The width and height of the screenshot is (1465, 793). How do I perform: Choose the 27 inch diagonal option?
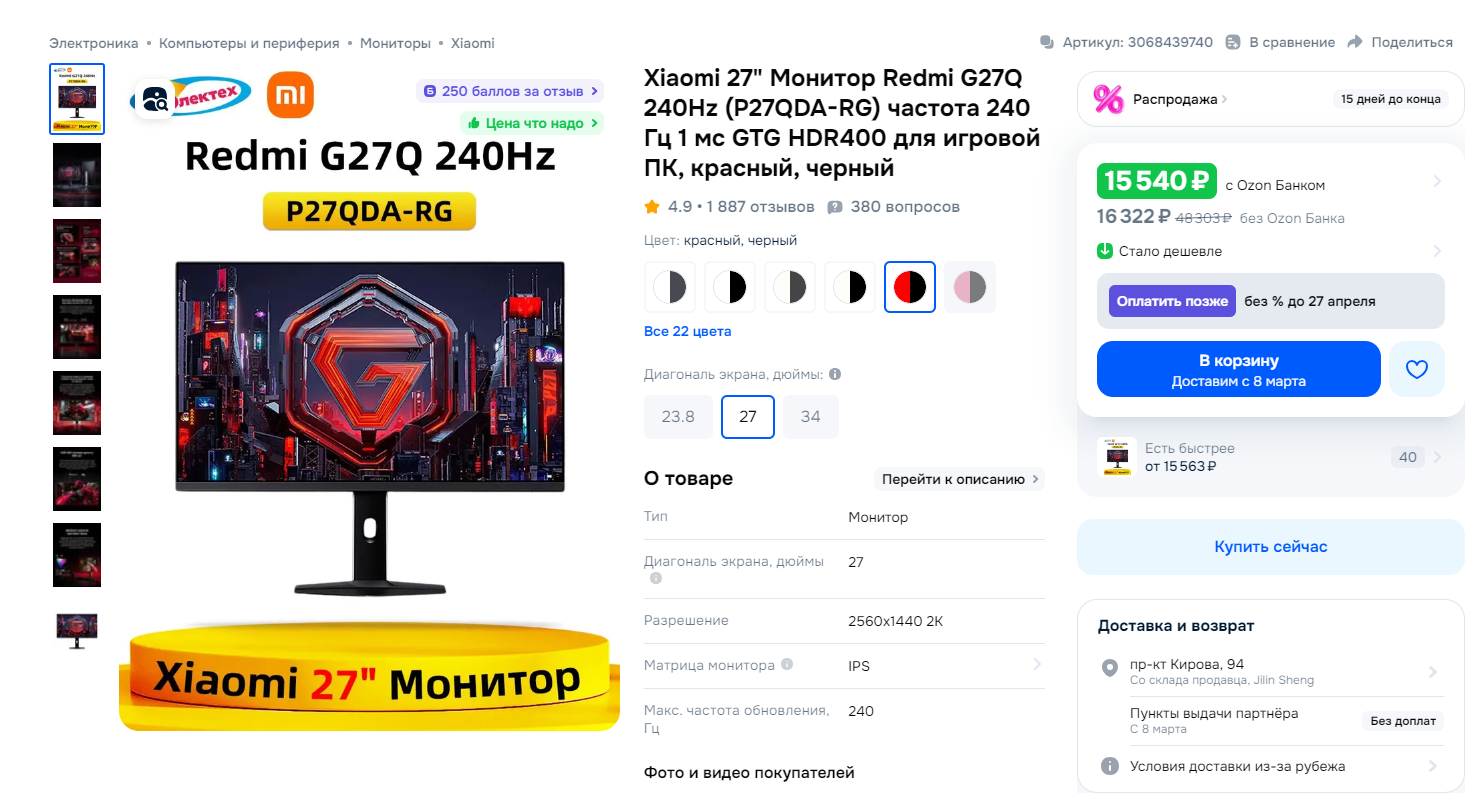pyautogui.click(x=748, y=417)
